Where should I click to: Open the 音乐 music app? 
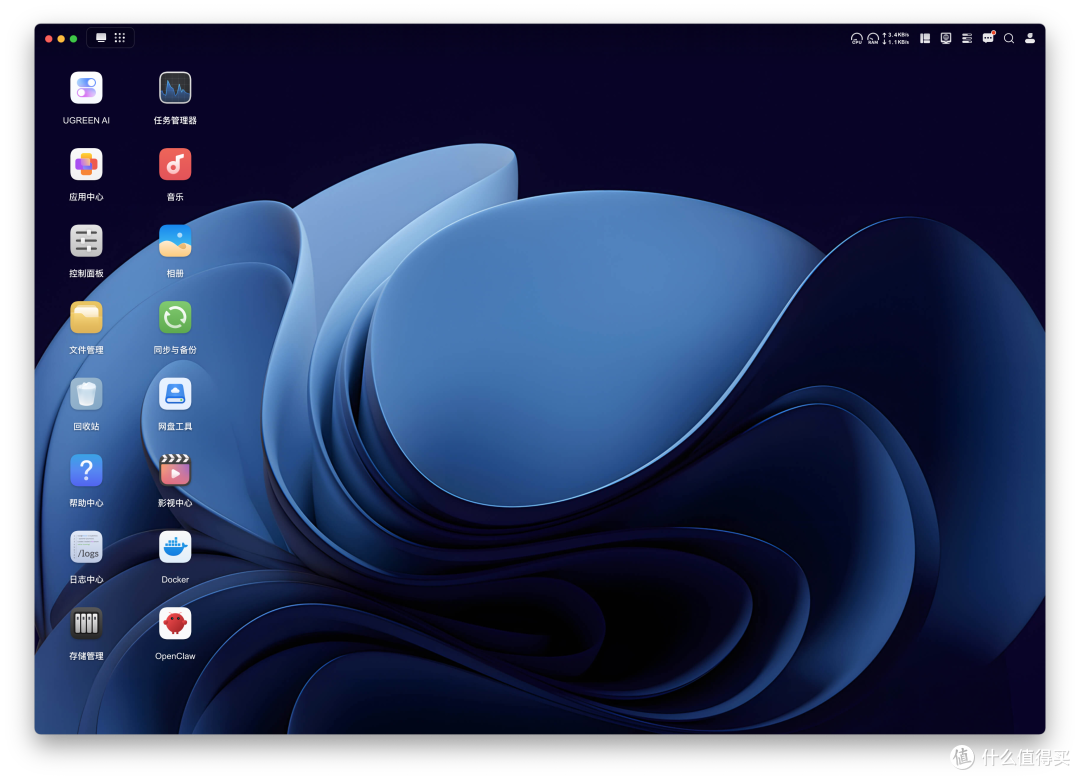point(175,165)
